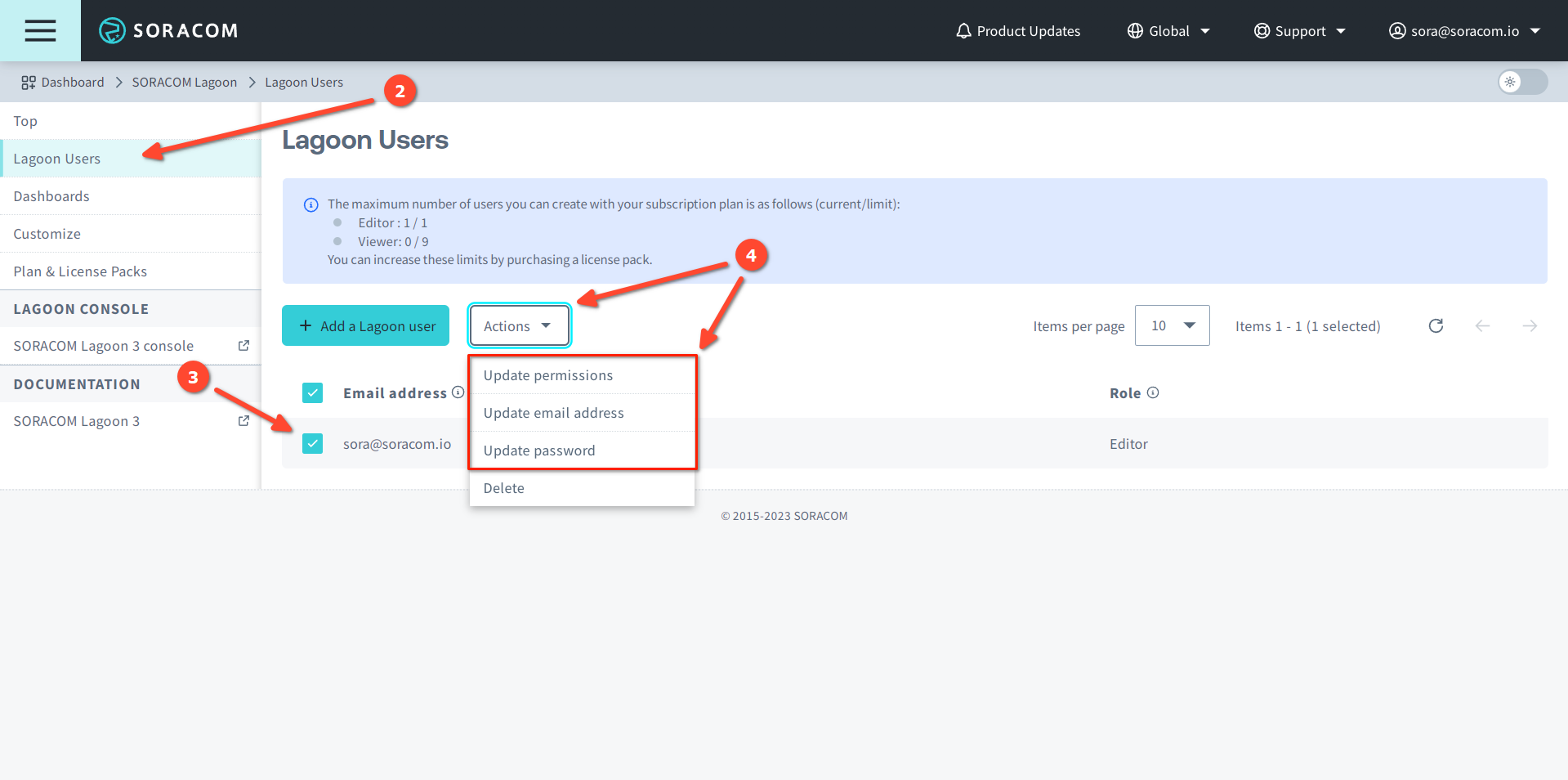1568x780 pixels.
Task: Select Dashboards in the sidebar
Action: pyautogui.click(x=51, y=195)
